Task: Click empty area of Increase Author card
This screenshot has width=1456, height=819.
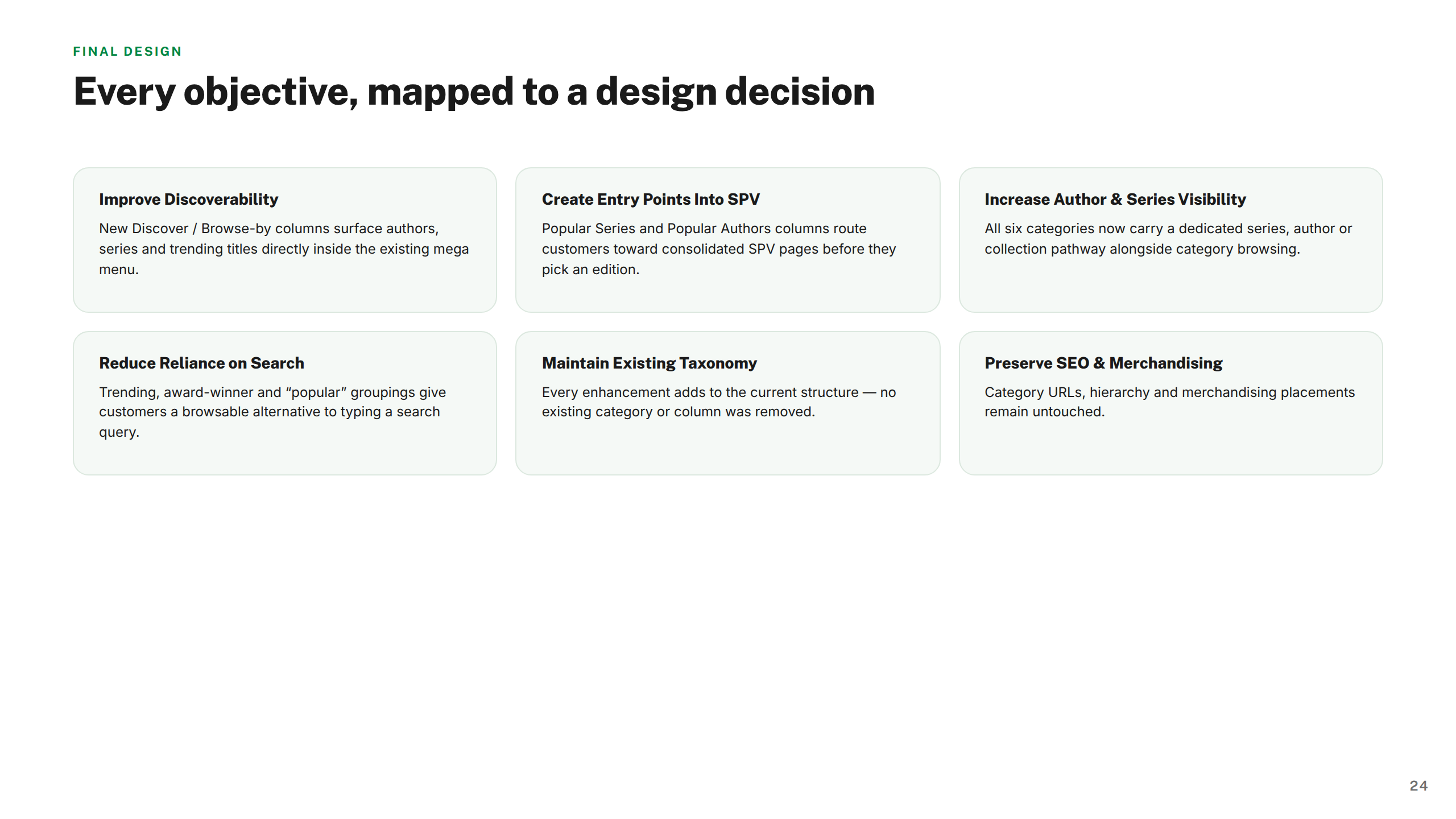Action: (x=1170, y=287)
